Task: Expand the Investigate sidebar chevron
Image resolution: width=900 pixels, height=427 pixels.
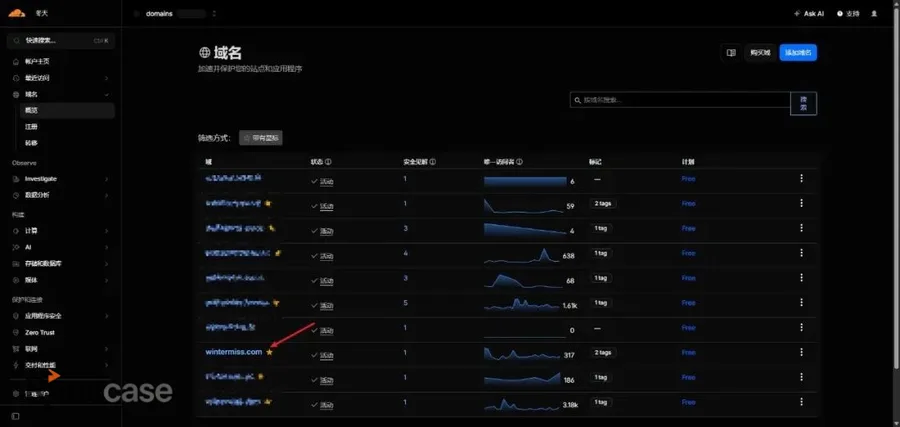Action: click(107, 179)
